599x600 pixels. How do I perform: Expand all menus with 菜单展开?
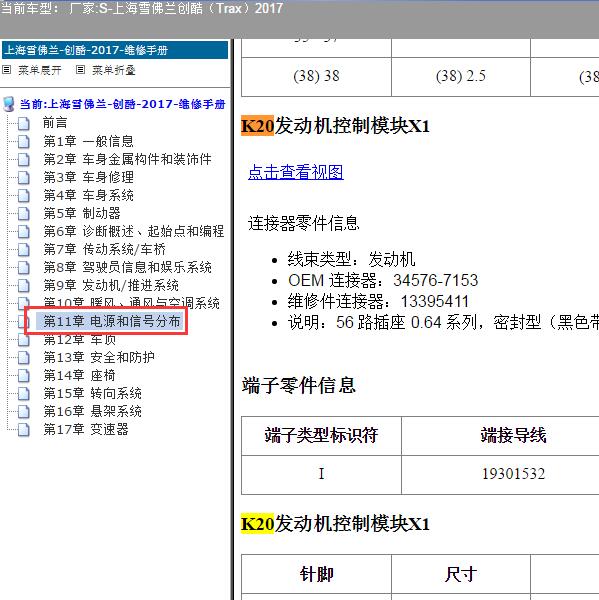coord(40,70)
